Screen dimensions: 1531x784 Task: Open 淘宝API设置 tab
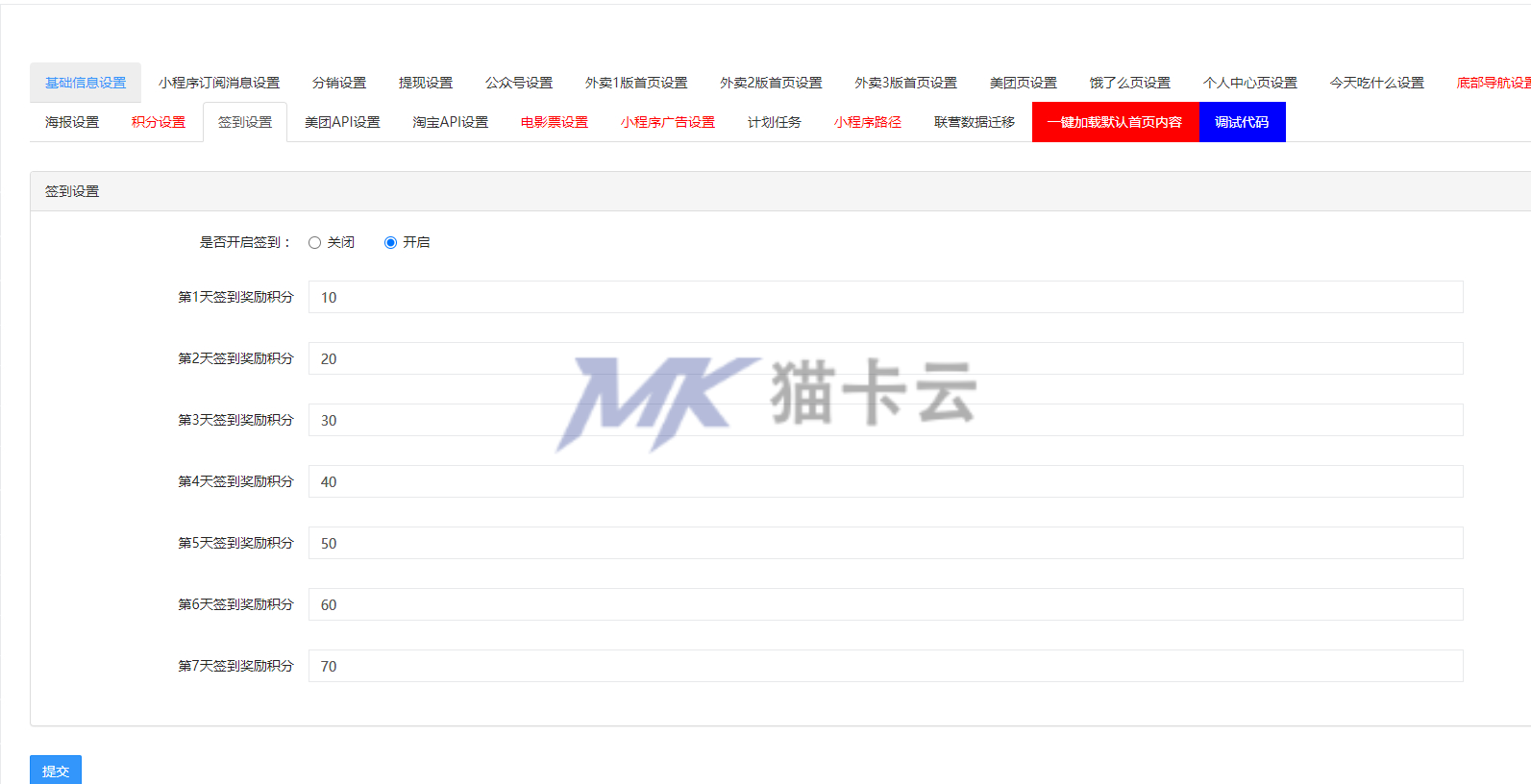pos(451,122)
